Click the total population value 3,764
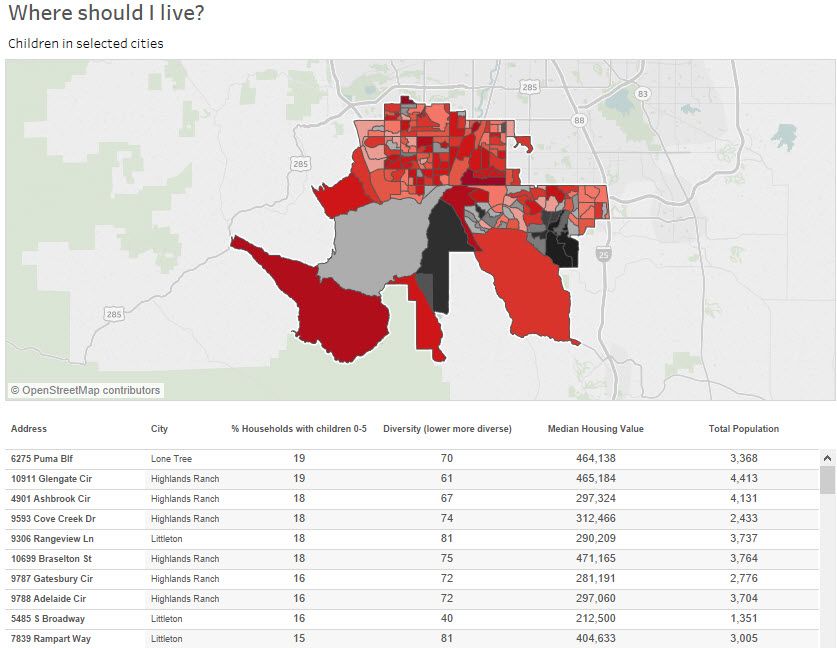Screen dimensions: 837x648 click(744, 558)
